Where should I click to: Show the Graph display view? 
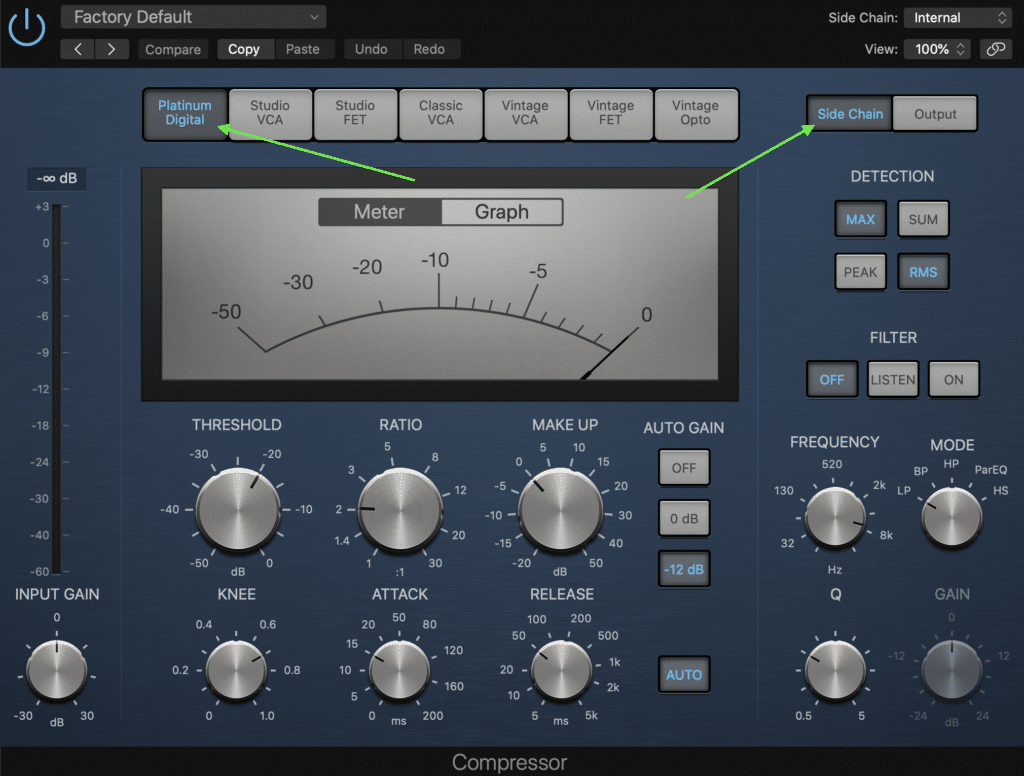click(502, 212)
